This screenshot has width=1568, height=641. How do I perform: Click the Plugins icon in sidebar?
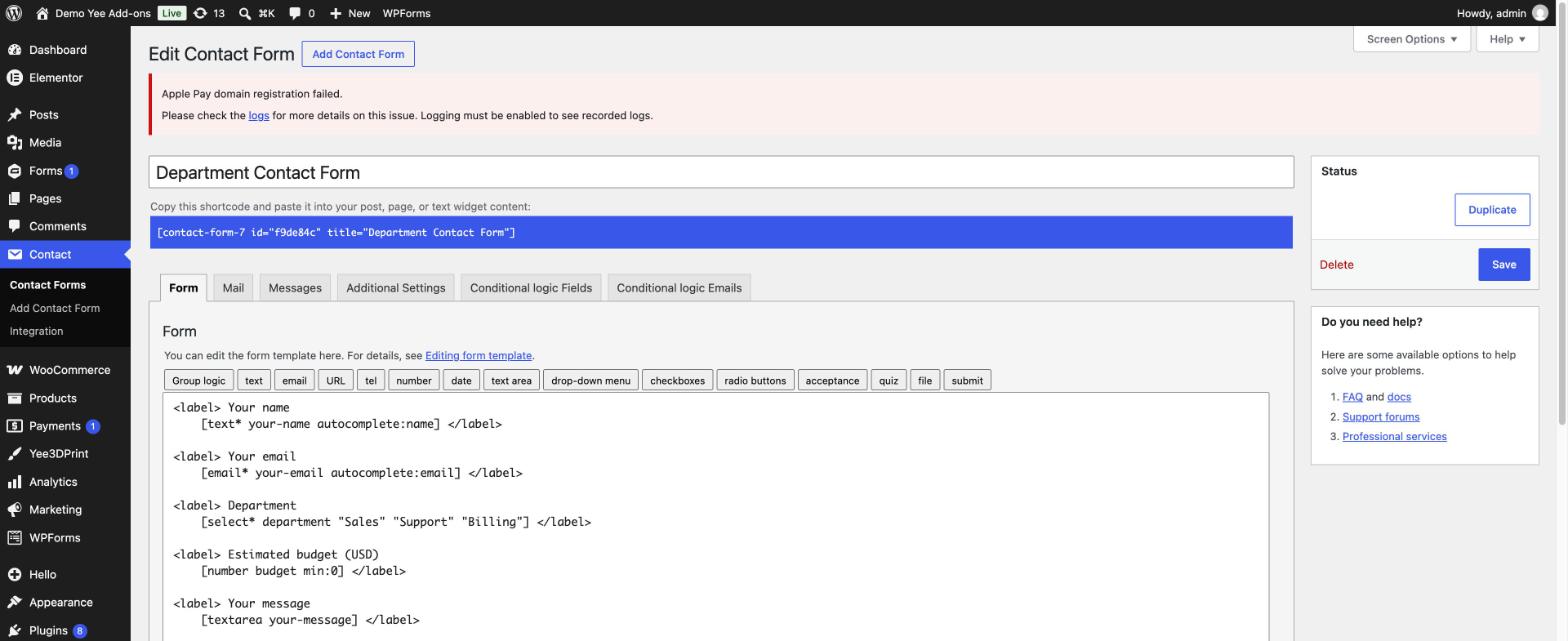tap(14, 631)
